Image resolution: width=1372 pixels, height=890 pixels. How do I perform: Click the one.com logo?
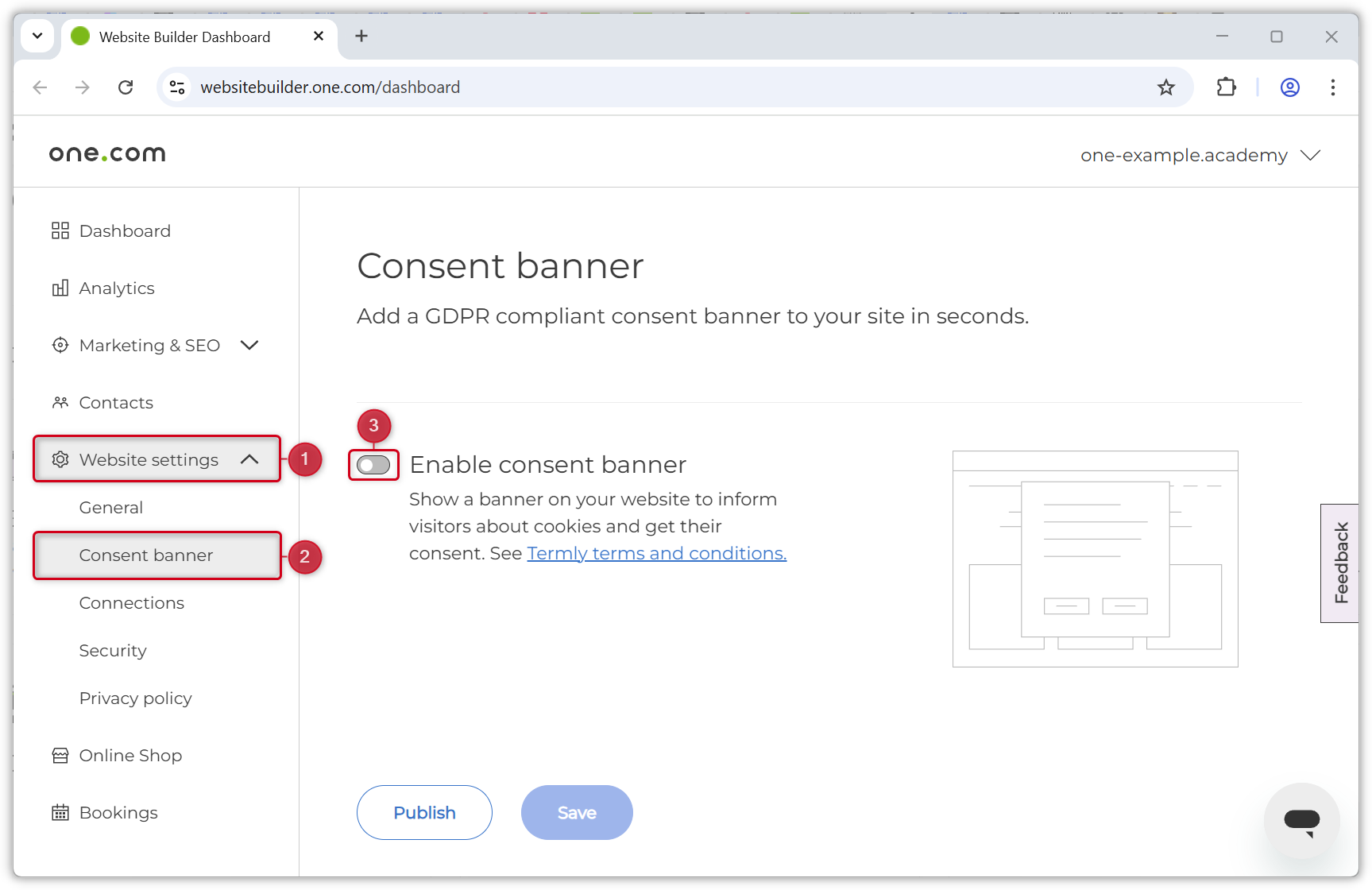(106, 153)
